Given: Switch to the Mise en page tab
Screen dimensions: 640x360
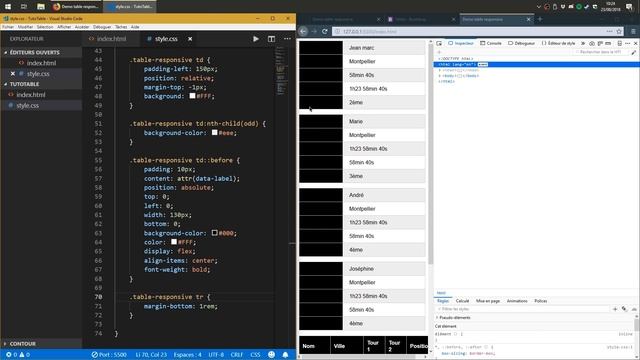Looking at the screenshot, I should (x=488, y=301).
